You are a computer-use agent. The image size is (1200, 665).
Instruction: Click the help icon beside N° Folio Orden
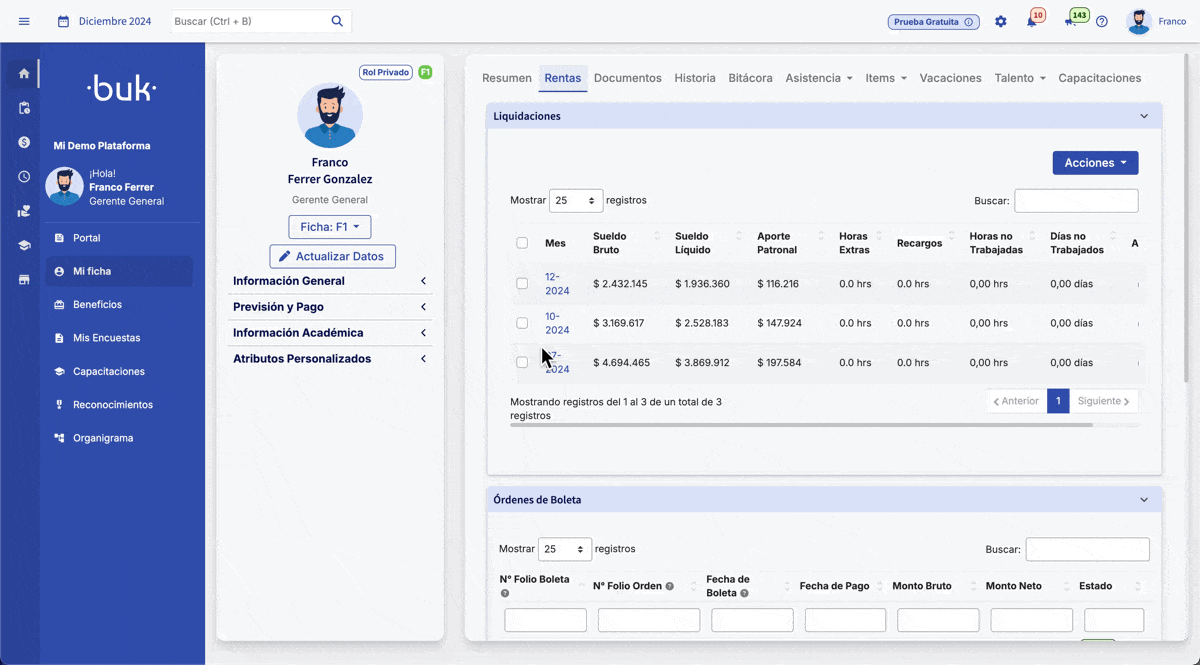pos(670,586)
